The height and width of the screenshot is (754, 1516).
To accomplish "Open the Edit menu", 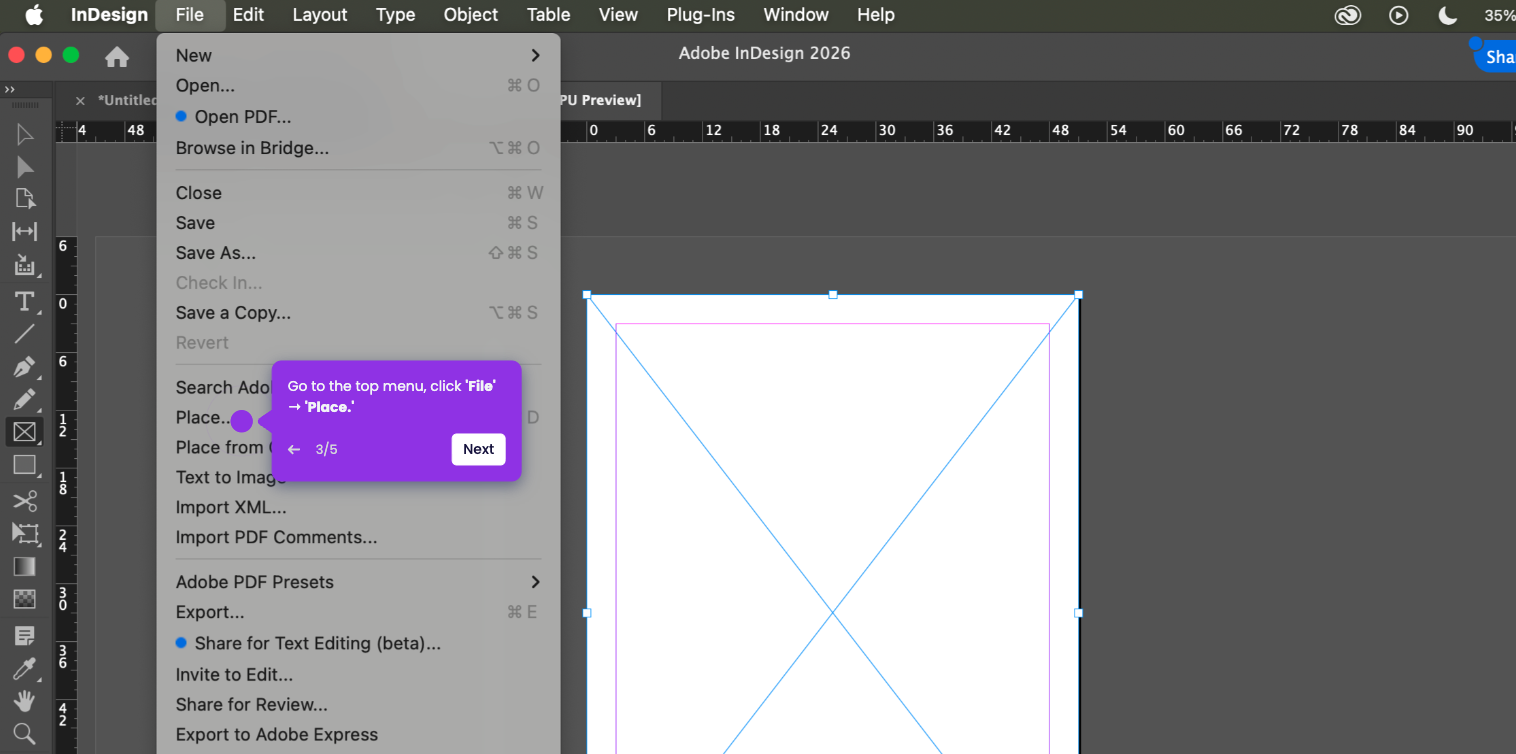I will point(248,15).
